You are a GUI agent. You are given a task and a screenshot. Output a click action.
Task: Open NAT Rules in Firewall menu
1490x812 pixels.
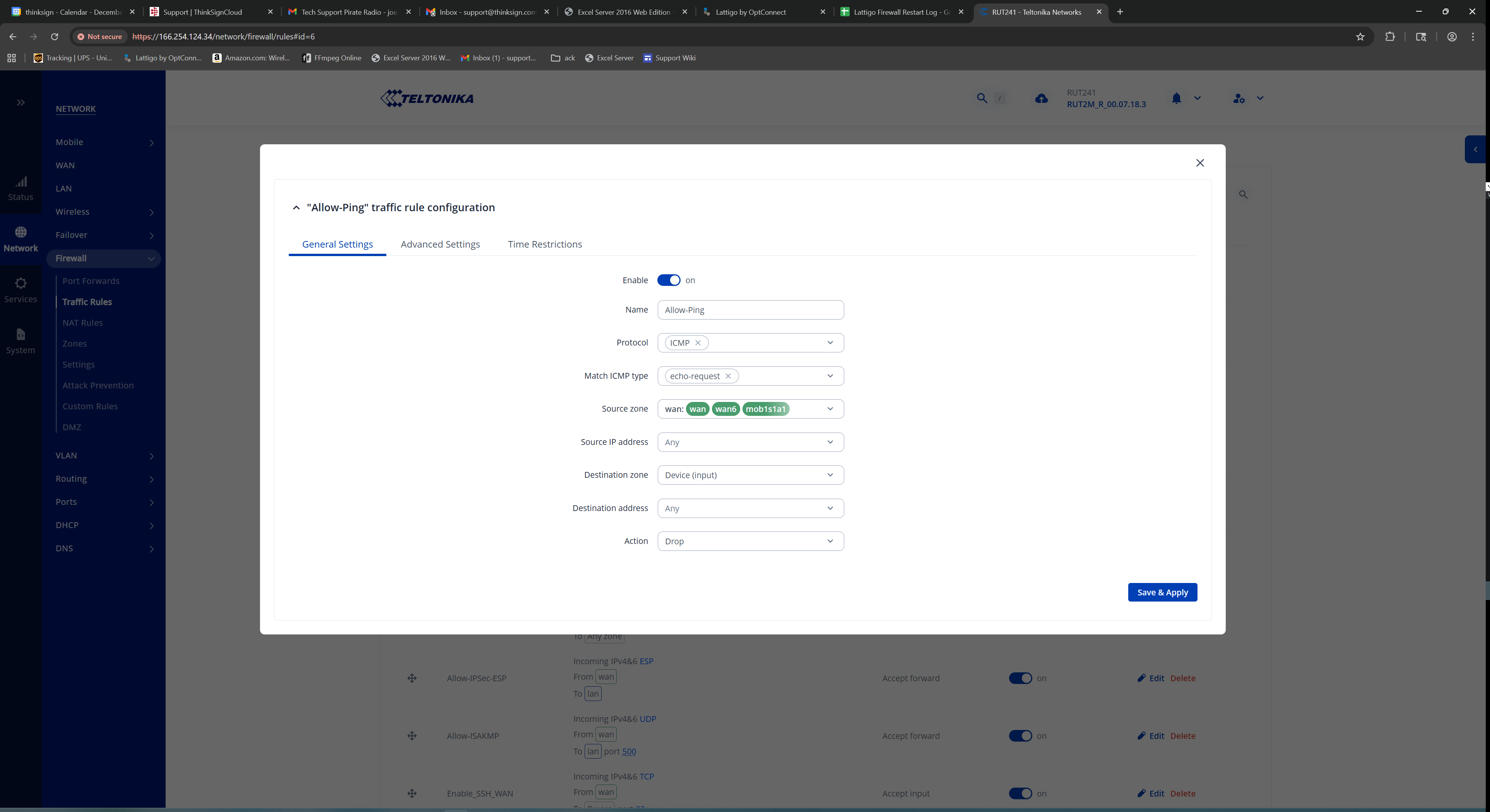click(x=82, y=323)
